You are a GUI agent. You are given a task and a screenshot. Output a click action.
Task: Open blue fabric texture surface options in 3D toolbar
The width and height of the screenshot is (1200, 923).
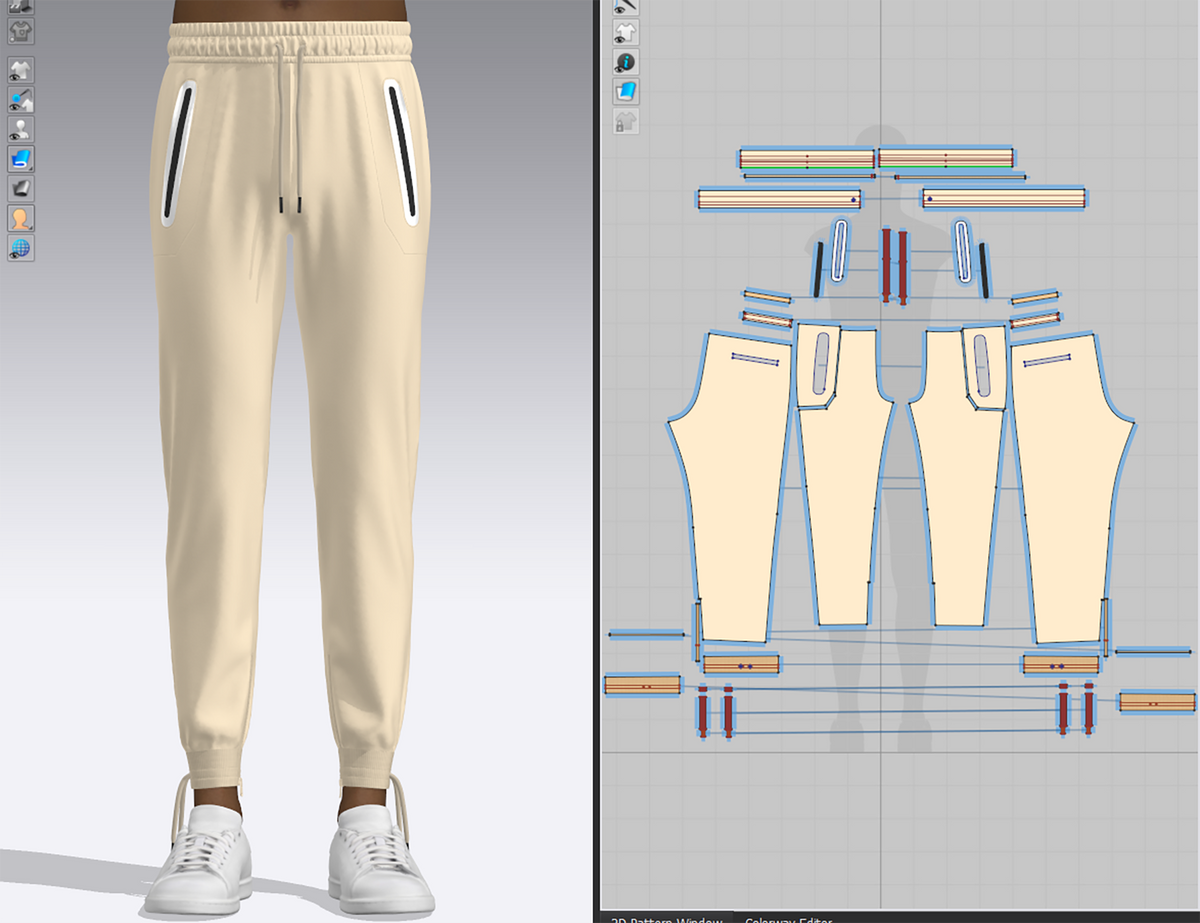[21, 158]
